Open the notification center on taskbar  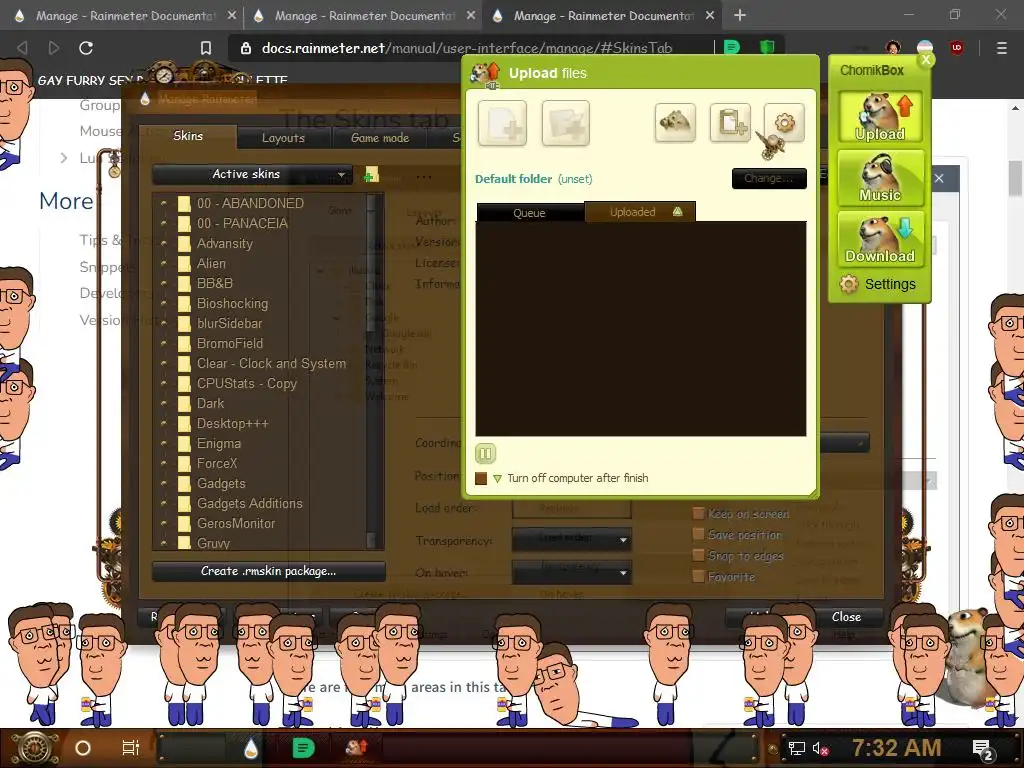point(983,750)
